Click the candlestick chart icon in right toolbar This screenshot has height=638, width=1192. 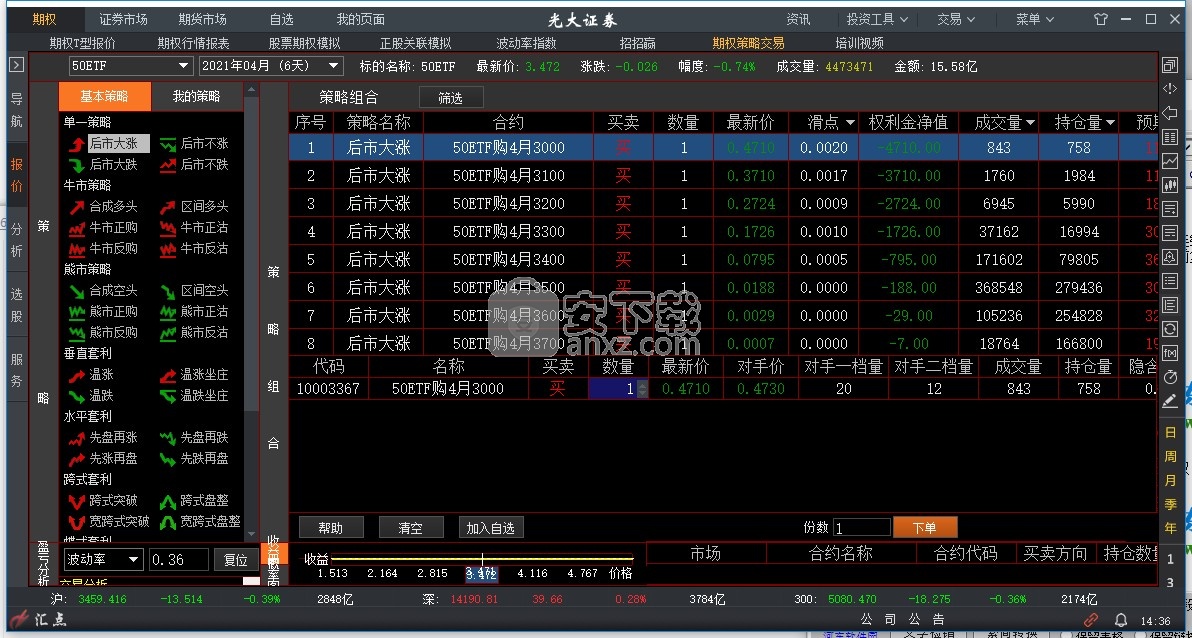pyautogui.click(x=1170, y=185)
